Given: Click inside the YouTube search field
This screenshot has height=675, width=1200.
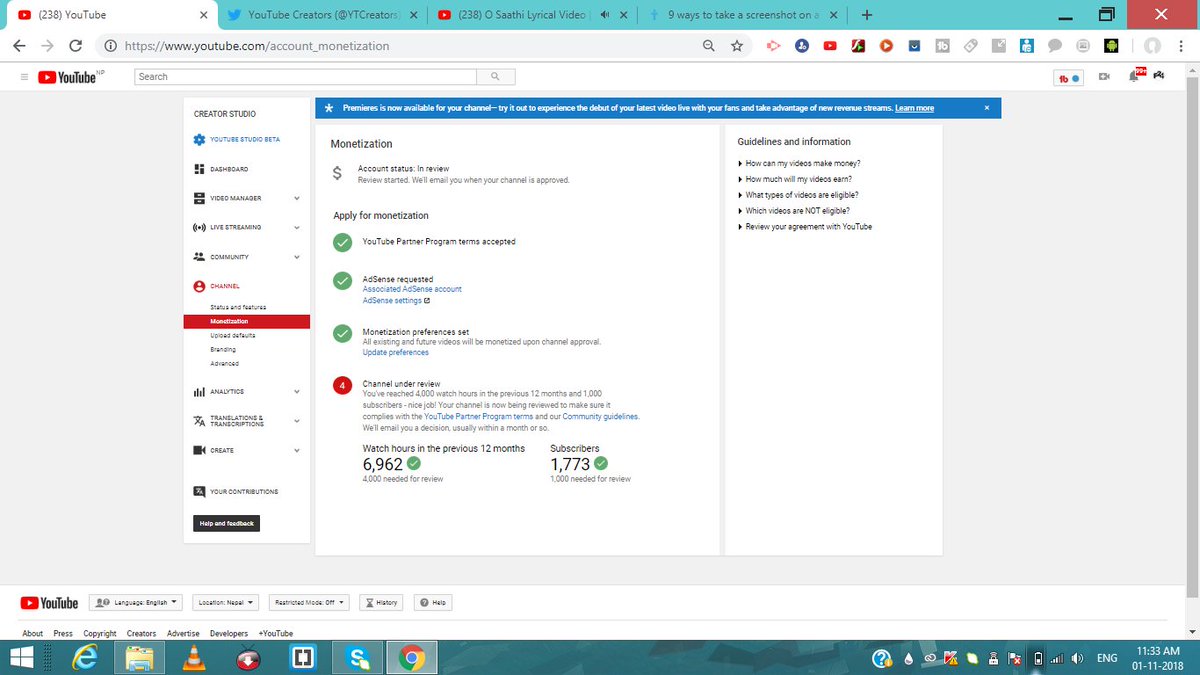Looking at the screenshot, I should pos(305,77).
